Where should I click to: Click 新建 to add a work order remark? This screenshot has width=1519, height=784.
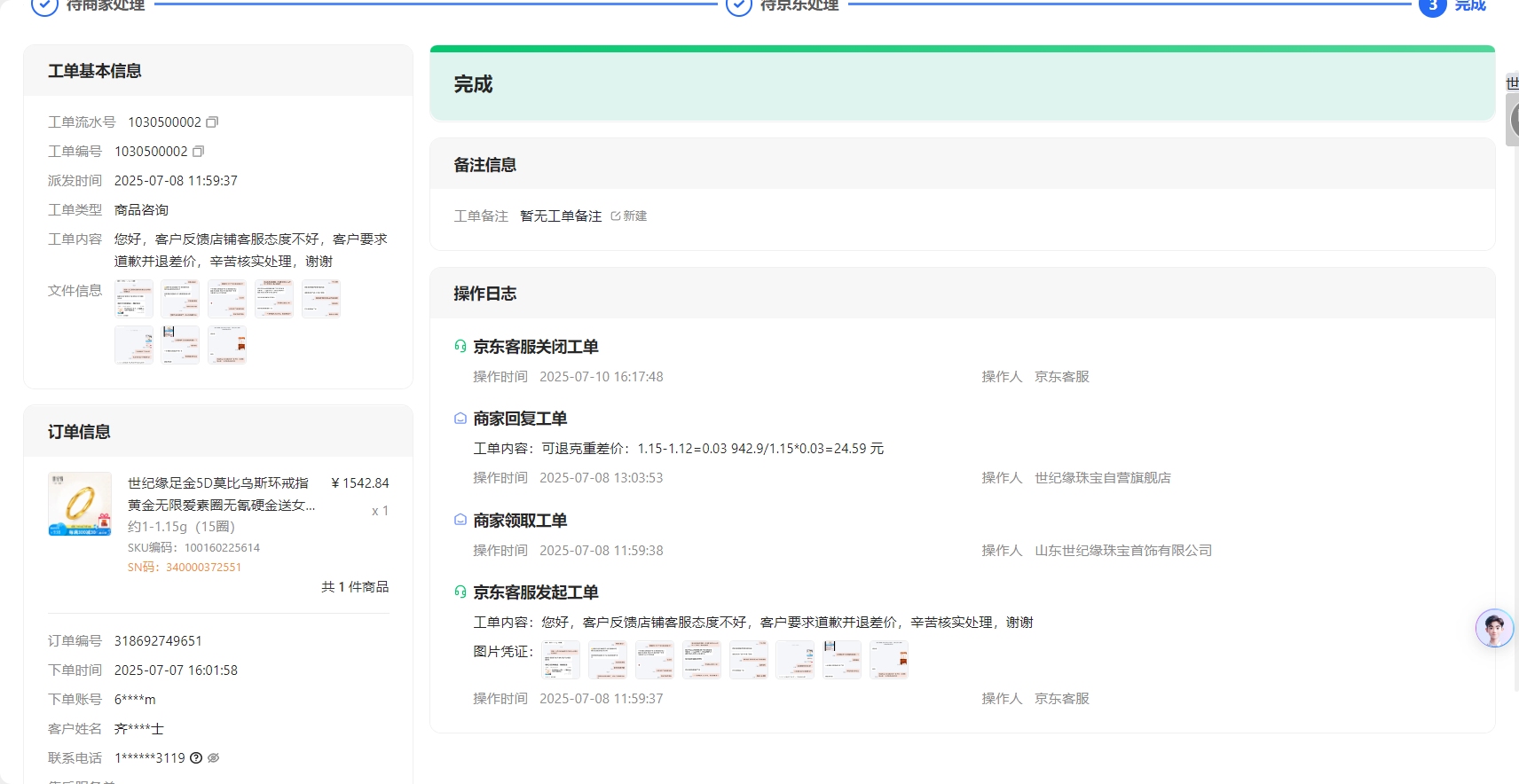[x=629, y=216]
